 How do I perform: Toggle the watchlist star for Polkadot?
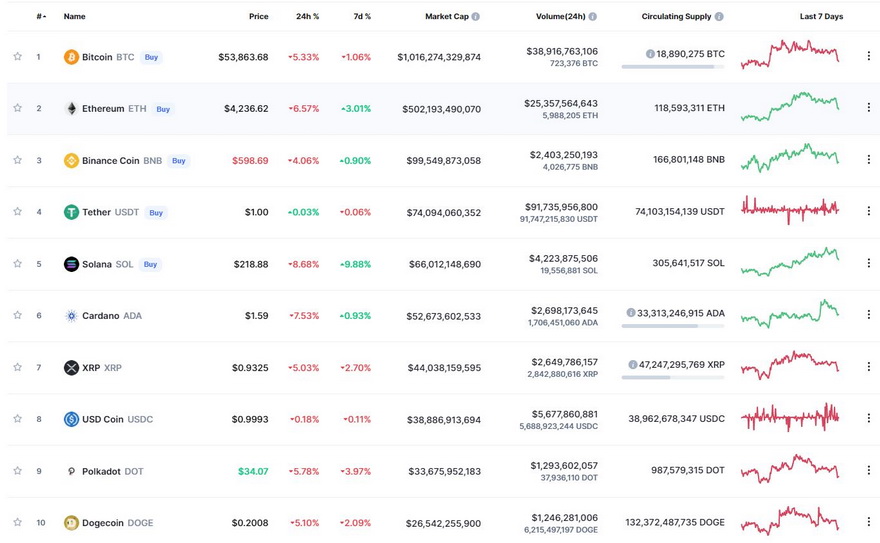tap(18, 471)
